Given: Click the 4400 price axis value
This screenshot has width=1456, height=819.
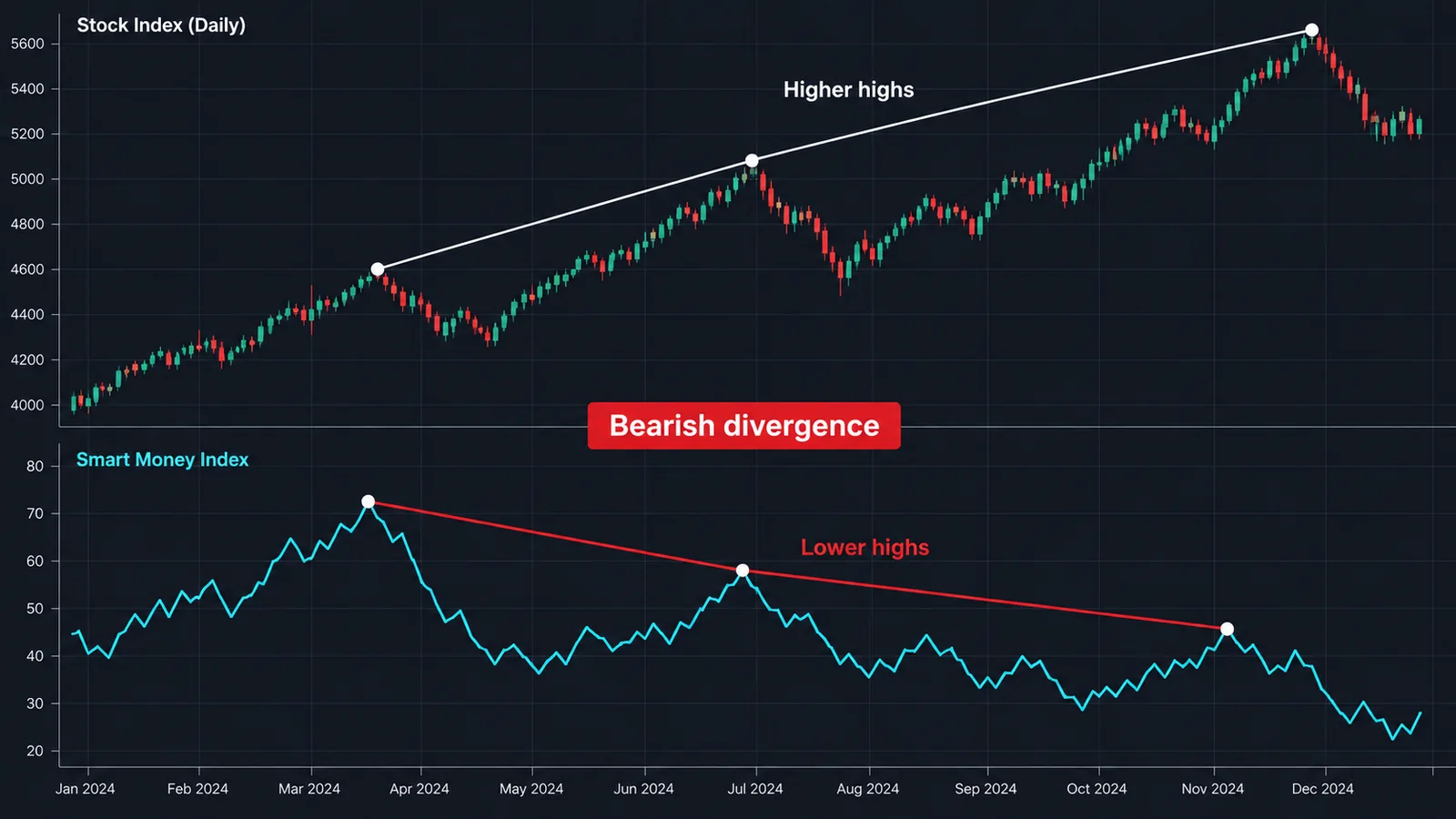Looking at the screenshot, I should click(27, 315).
